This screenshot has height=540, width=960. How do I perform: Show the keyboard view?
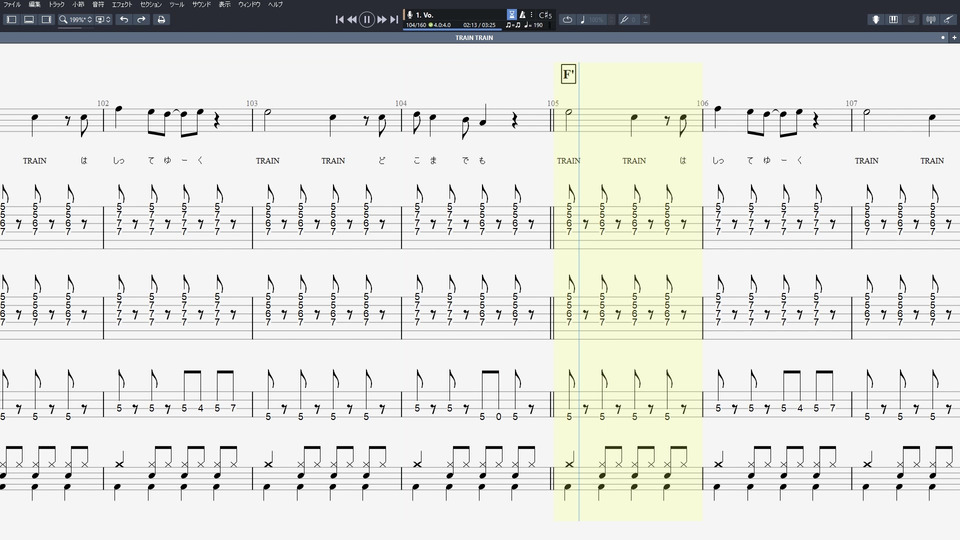click(x=893, y=20)
